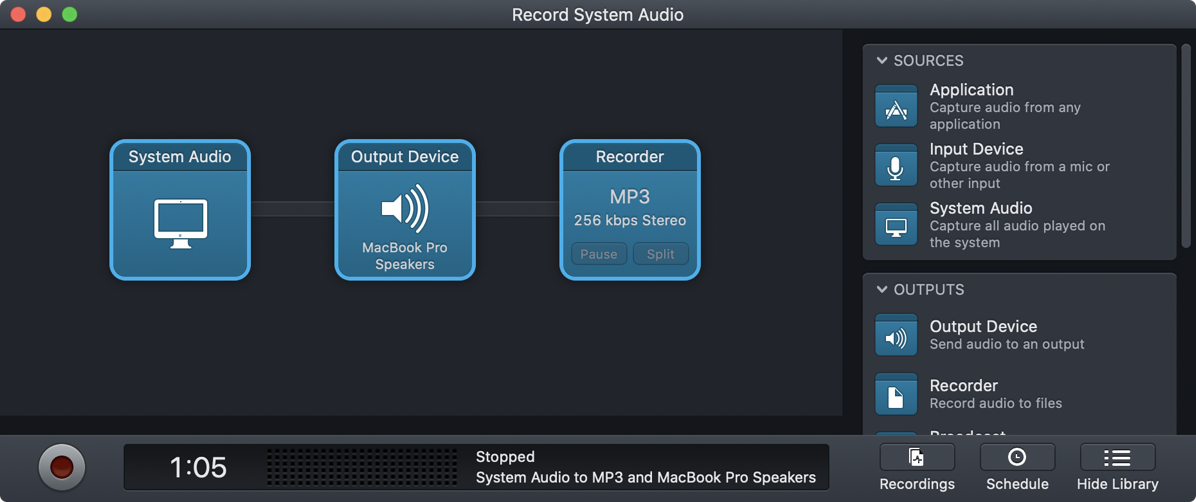1196x502 pixels.
Task: Select the Output Device speaker icon in library
Action: click(896, 336)
